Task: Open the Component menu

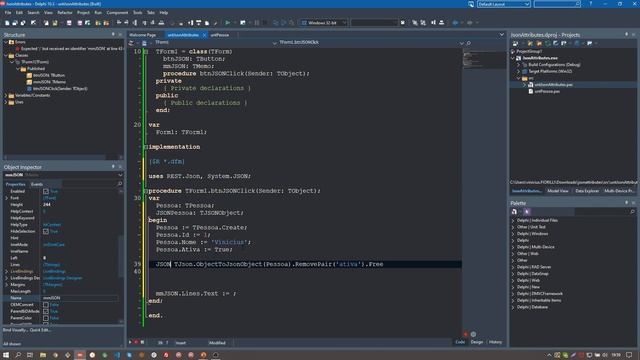Action: point(117,13)
